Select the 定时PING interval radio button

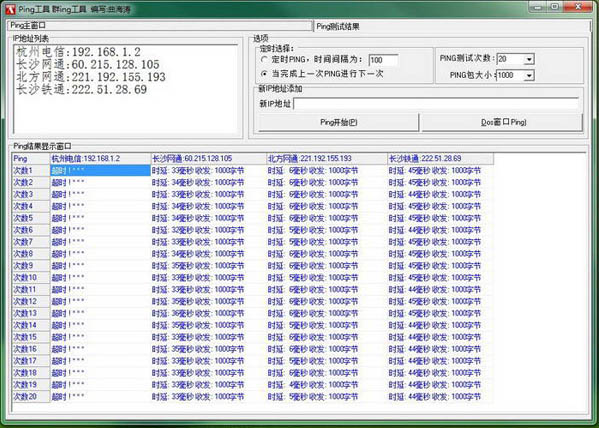pyautogui.click(x=264, y=60)
